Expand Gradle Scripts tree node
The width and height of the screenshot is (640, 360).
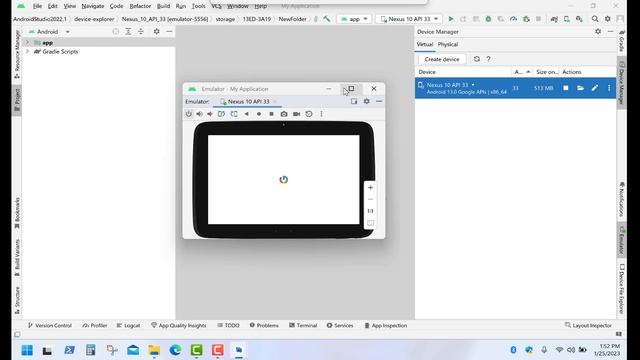27,51
